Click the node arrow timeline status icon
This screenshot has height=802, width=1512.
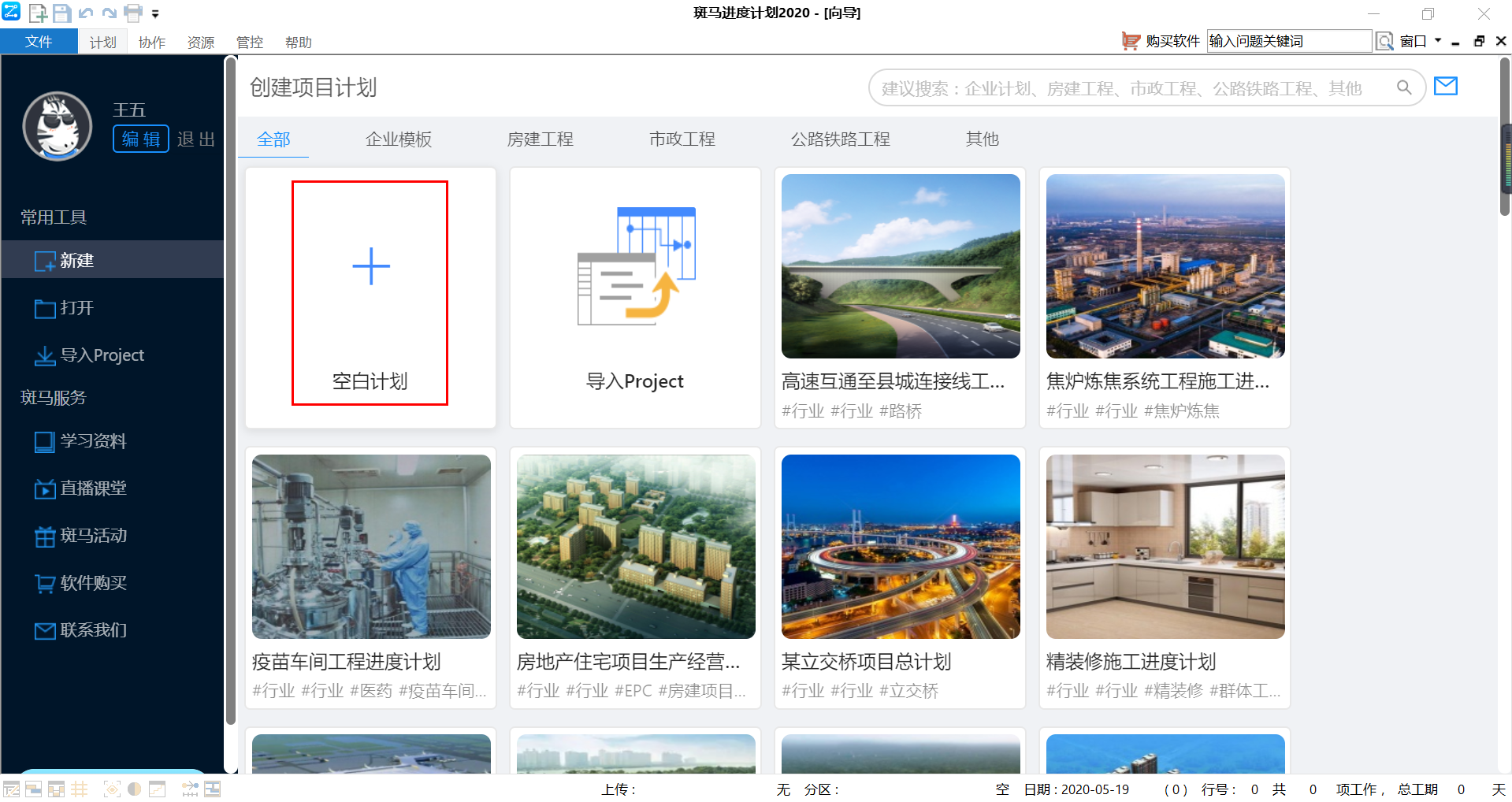pos(190,789)
